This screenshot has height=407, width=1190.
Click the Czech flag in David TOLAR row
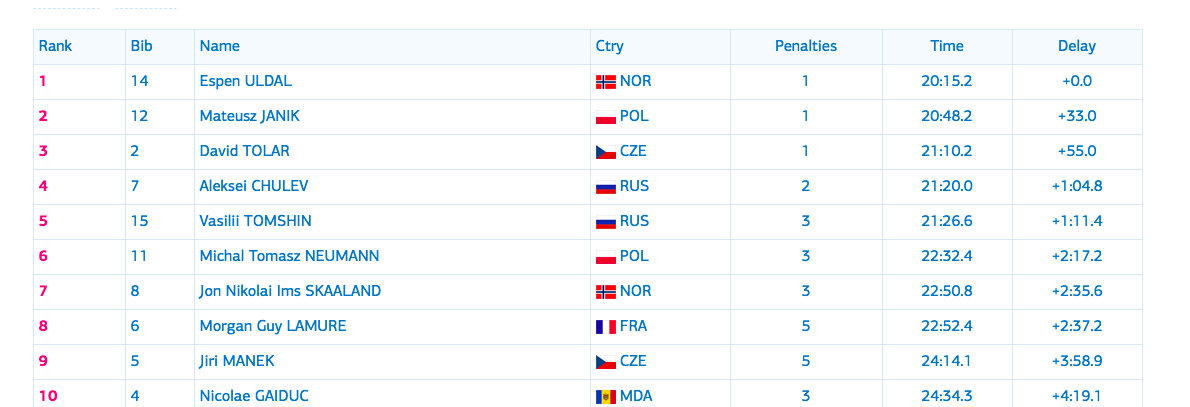[606, 152]
